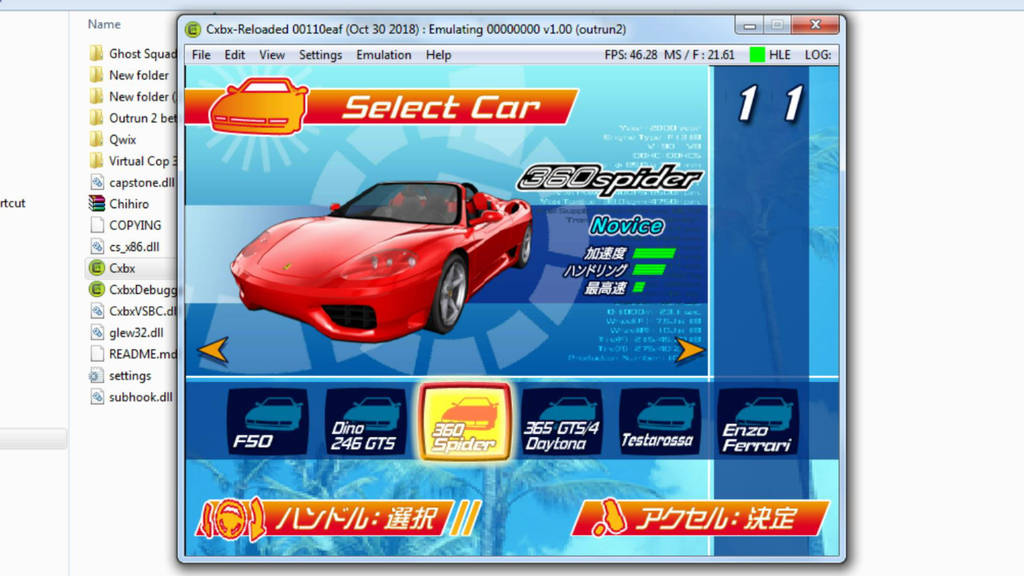Image resolution: width=1024 pixels, height=576 pixels.
Task: Click the Novice difficulty label
Action: [627, 226]
